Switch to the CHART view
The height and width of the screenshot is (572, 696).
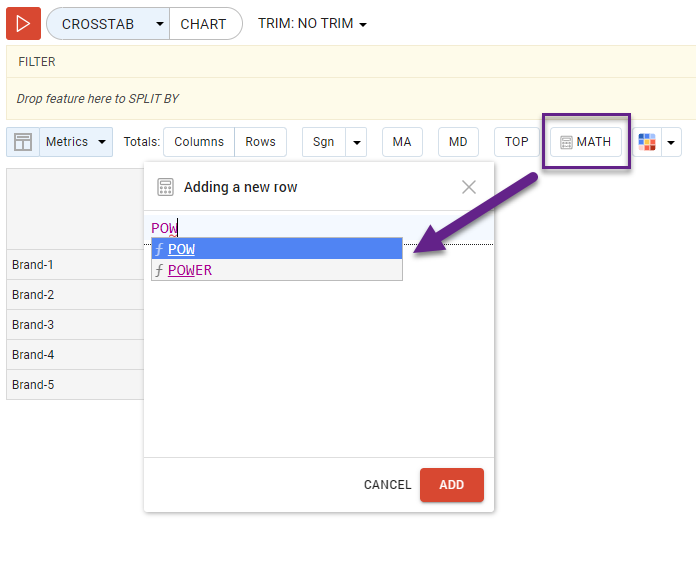point(204,24)
